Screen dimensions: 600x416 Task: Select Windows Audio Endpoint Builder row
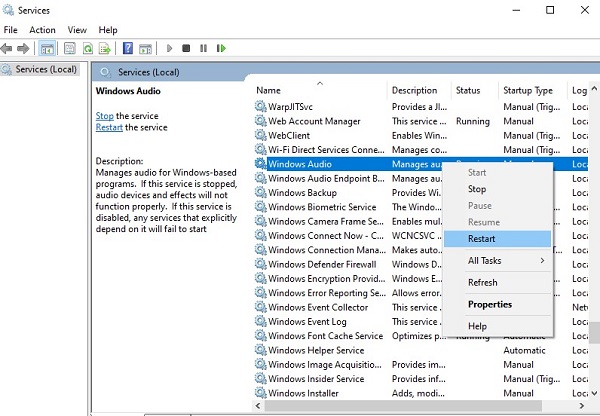[x=421, y=178]
